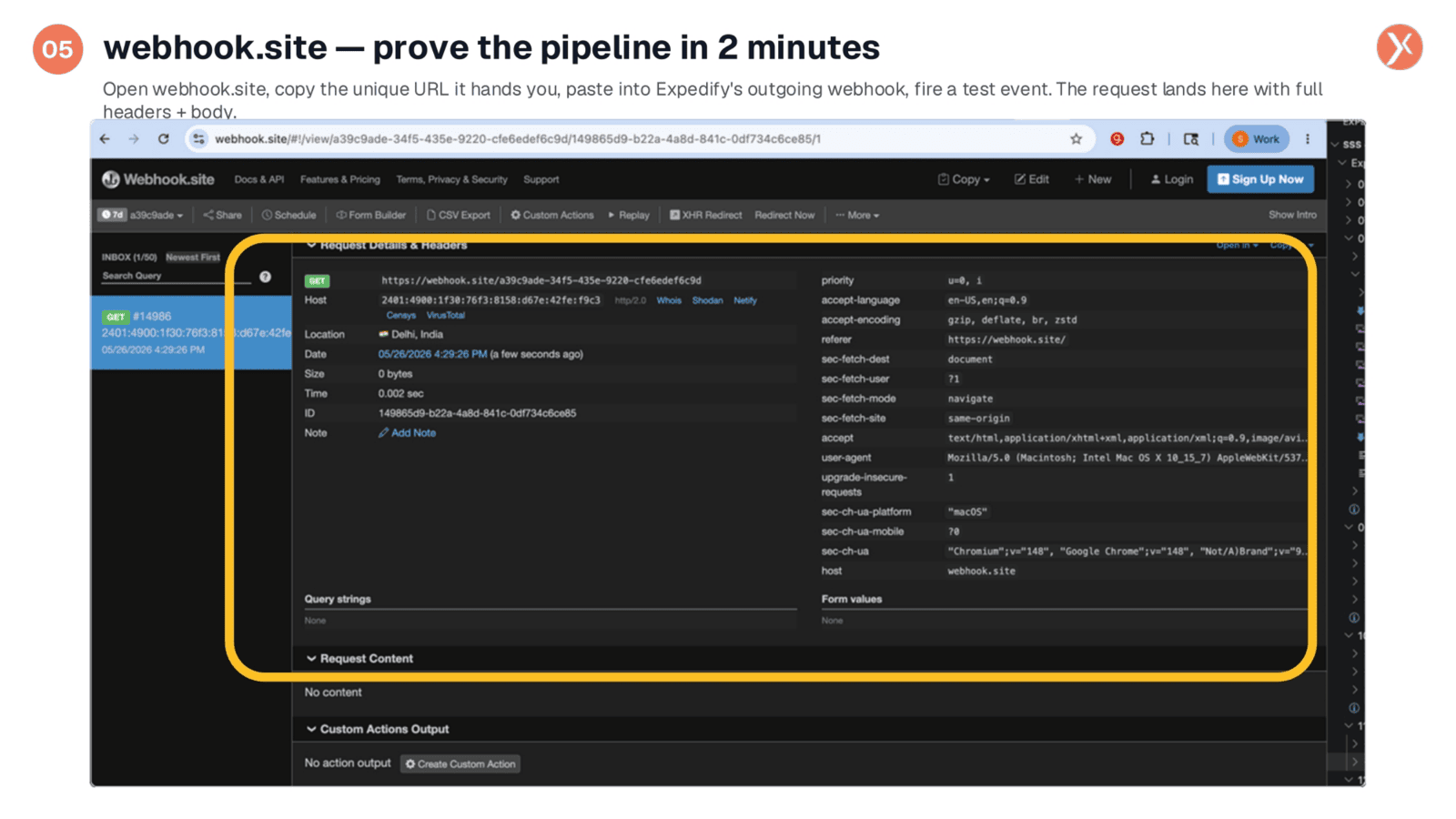Click the "macOS" sec-ch-ua-platform value

point(967,511)
